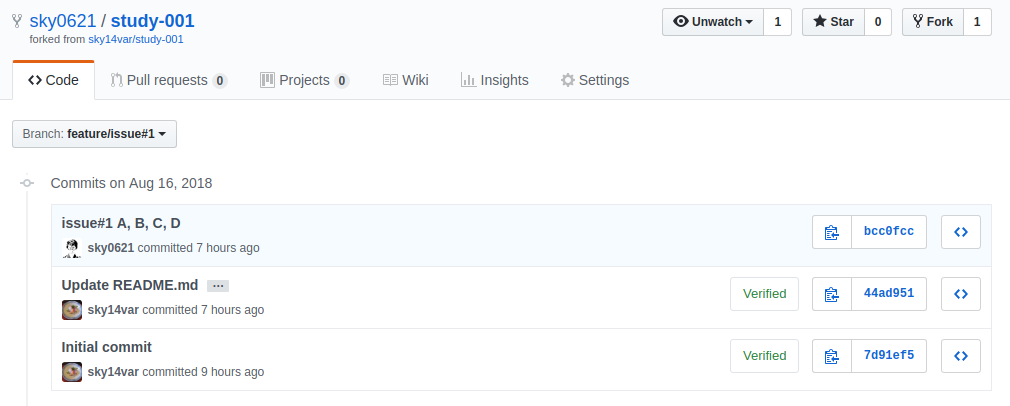This screenshot has width=1010, height=406.
Task: Fork the study-001 repository
Action: click(x=932, y=22)
